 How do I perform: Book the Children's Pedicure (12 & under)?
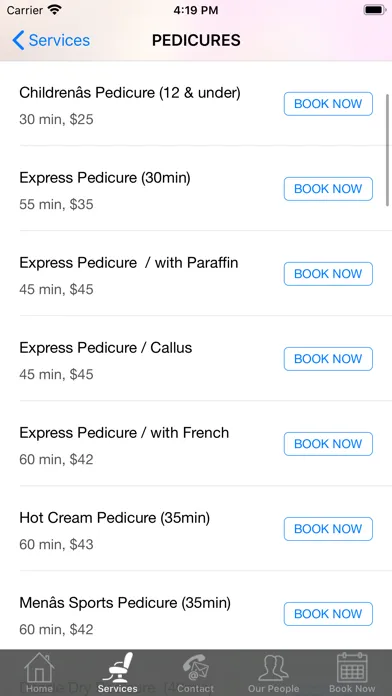(328, 104)
